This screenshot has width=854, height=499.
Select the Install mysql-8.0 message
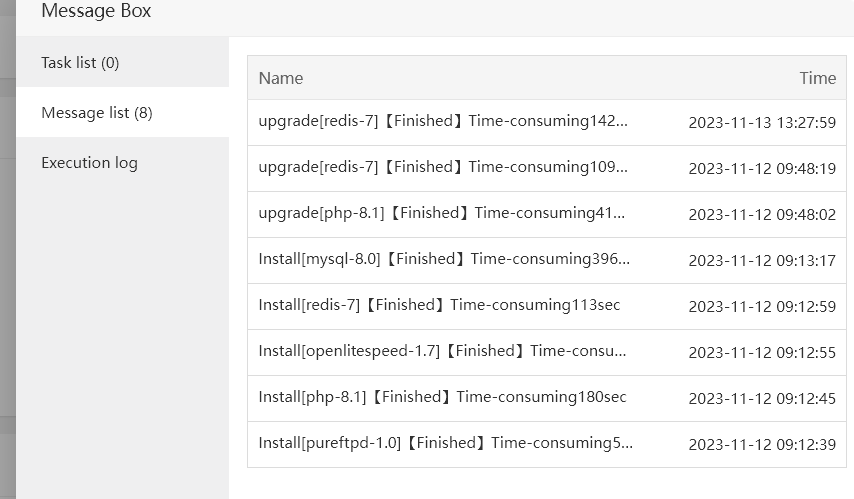point(444,260)
